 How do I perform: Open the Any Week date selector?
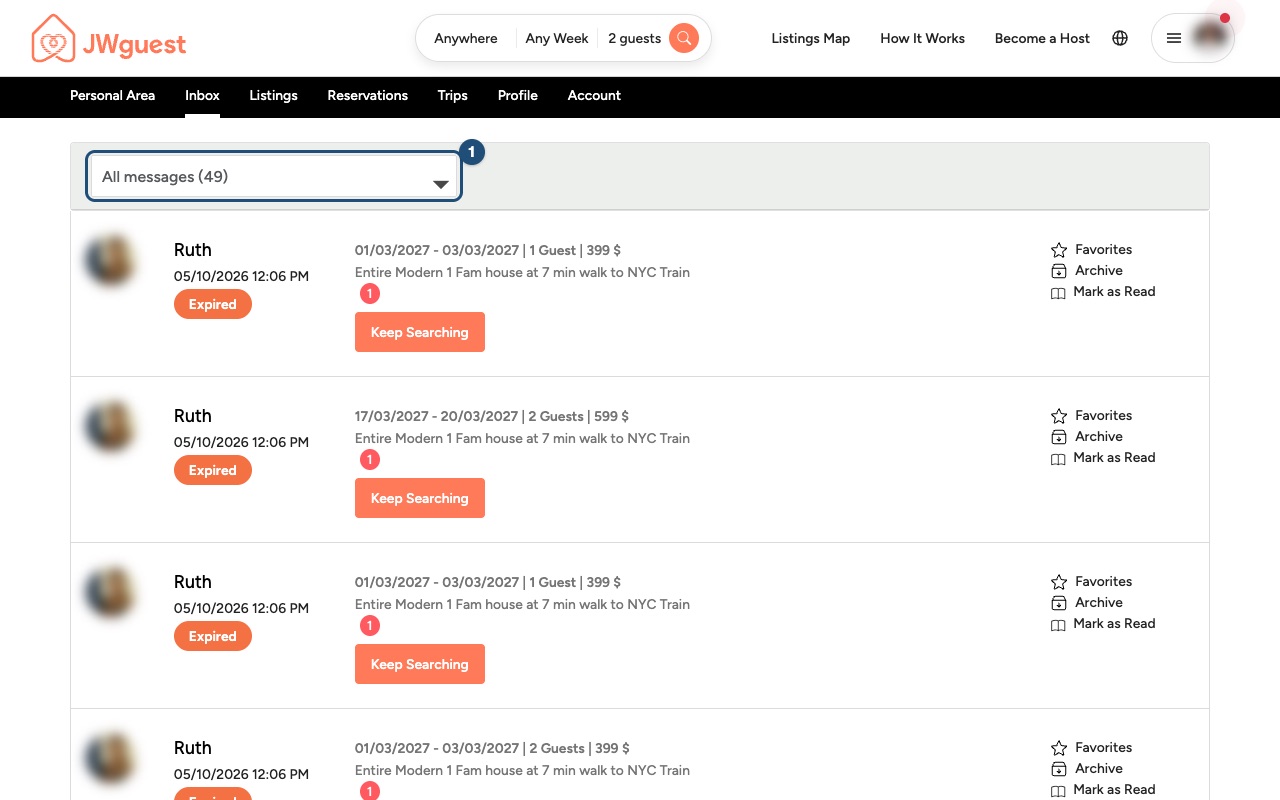pyautogui.click(x=557, y=38)
